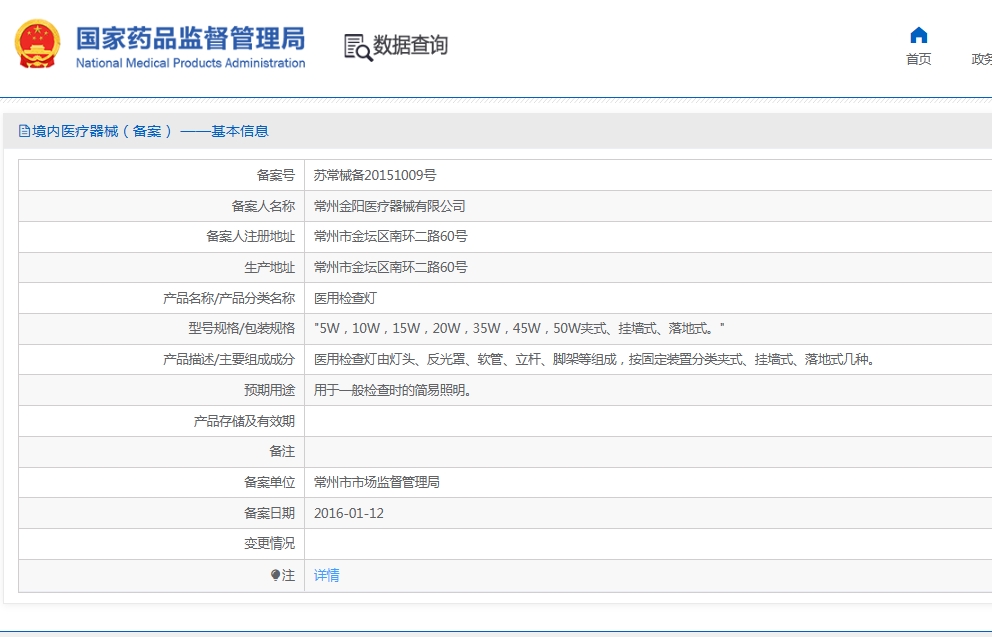Click the 数据查询 magnifier document icon
992x637 pixels.
357,47
